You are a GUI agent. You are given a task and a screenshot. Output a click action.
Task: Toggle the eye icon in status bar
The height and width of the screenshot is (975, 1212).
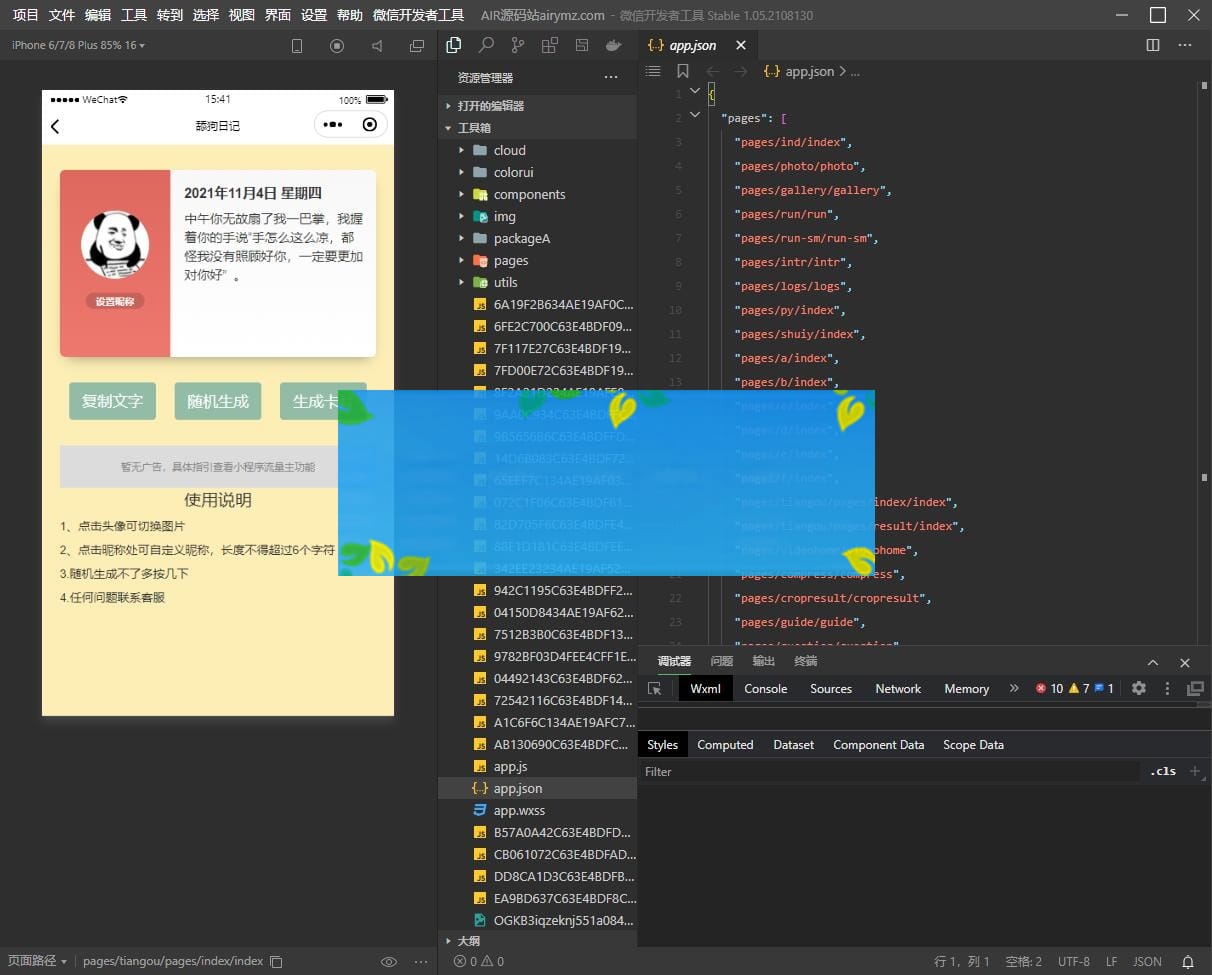[389, 961]
